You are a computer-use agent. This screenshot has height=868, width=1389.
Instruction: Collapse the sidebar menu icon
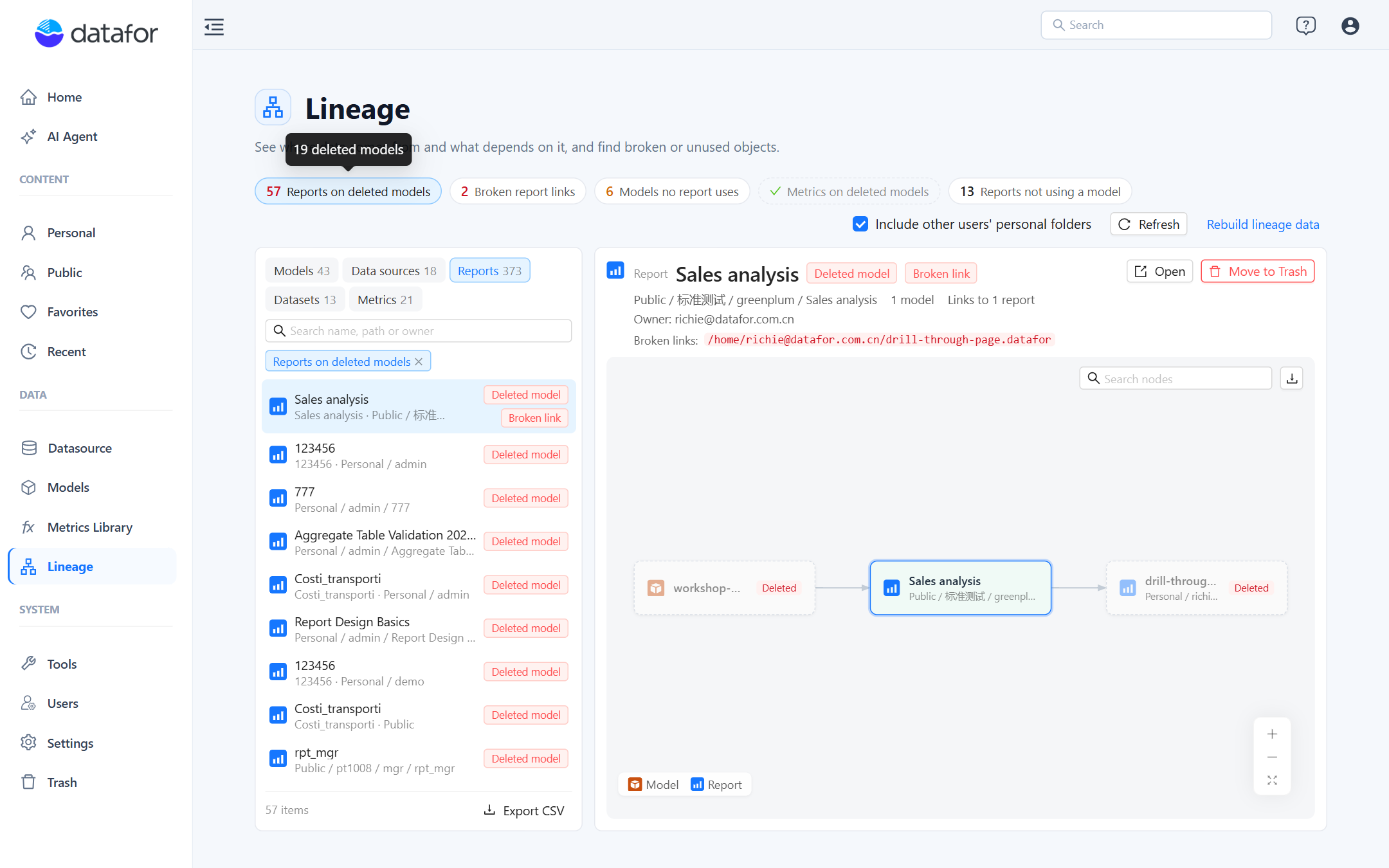click(x=214, y=26)
